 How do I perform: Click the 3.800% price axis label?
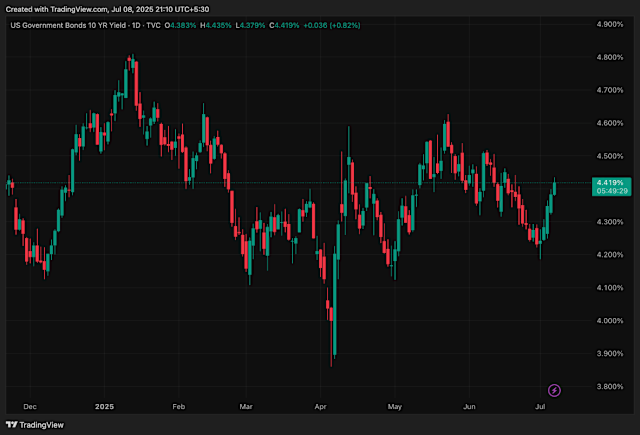click(610, 386)
